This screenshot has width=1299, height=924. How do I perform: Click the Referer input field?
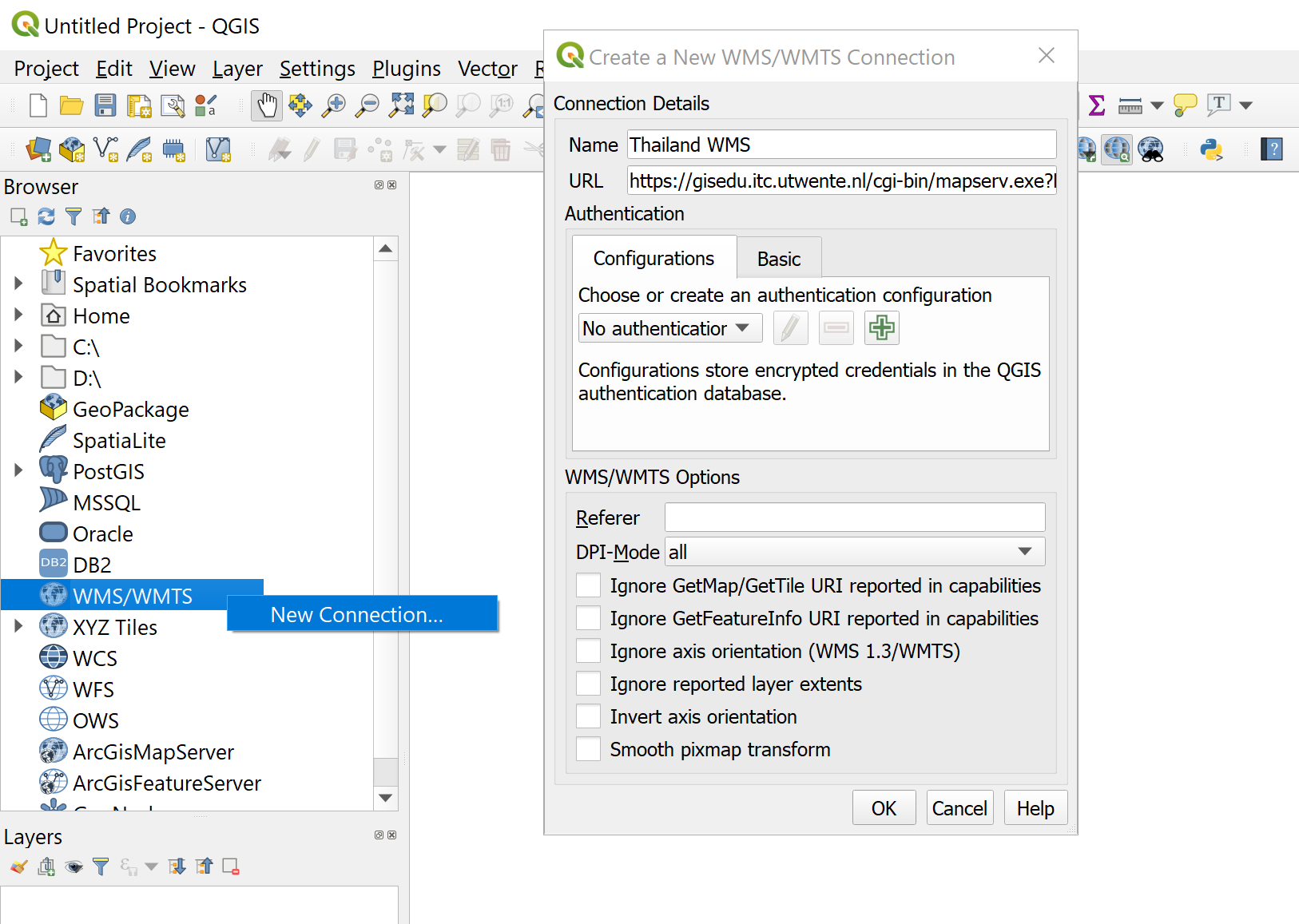click(853, 517)
